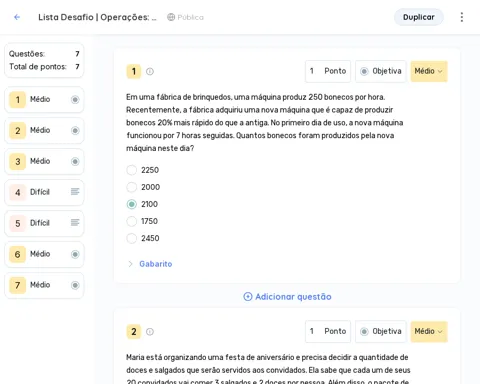Click the info icon next to question 2
480x384 pixels.
click(150, 332)
